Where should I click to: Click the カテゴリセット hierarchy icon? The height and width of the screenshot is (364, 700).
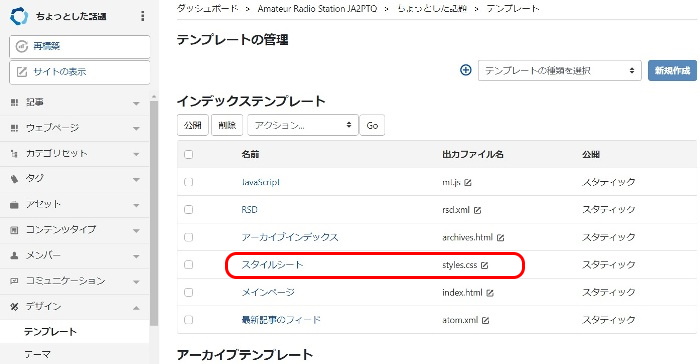pyautogui.click(x=14, y=154)
